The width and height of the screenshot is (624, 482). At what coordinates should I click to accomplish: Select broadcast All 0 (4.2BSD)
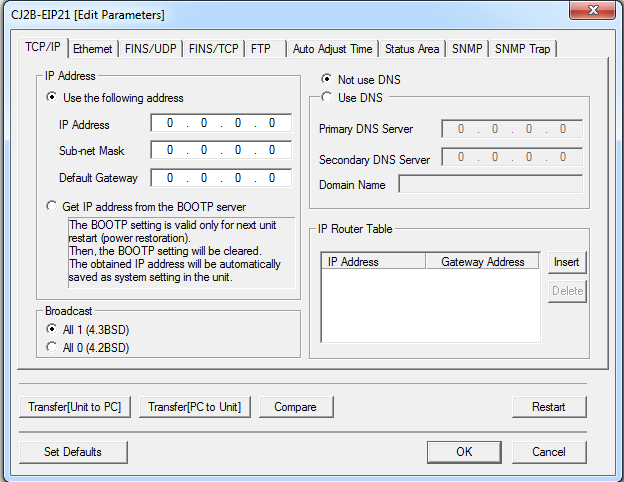click(51, 347)
